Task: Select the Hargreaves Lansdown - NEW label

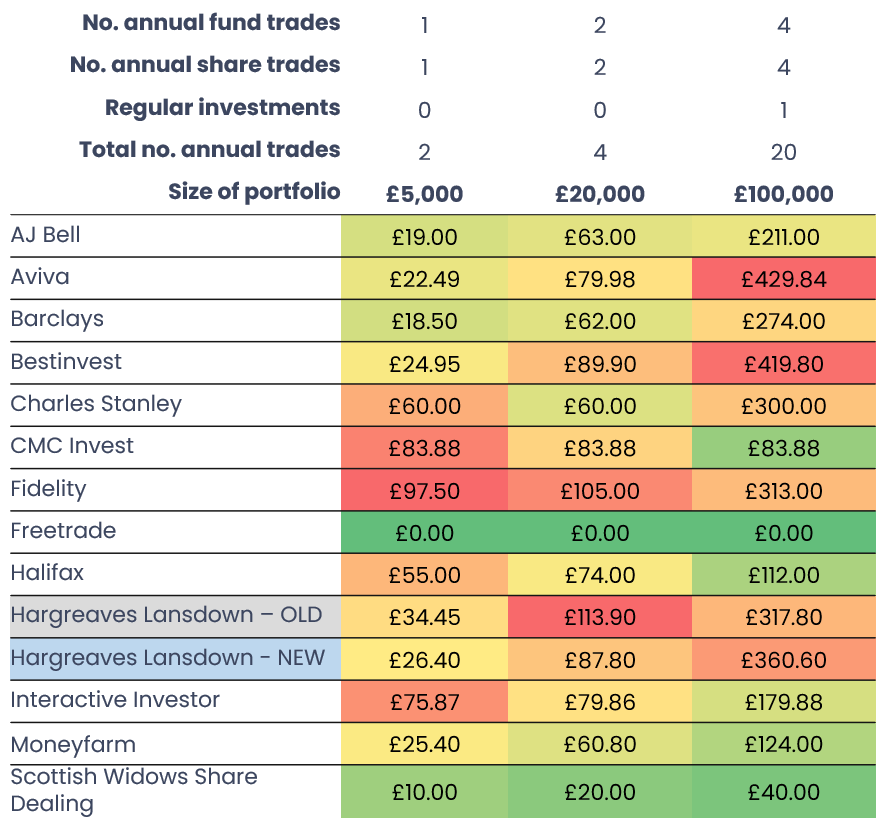Action: point(168,658)
